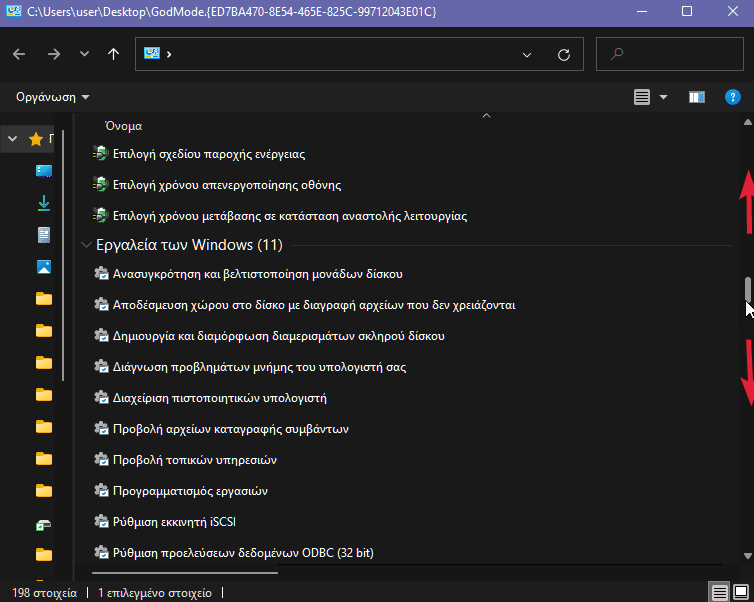Select Επιλογή χρόνου μετάβασης σε κατάσταση αναστολής λειτουργίας
Screen dimensions: 754x602
point(289,216)
